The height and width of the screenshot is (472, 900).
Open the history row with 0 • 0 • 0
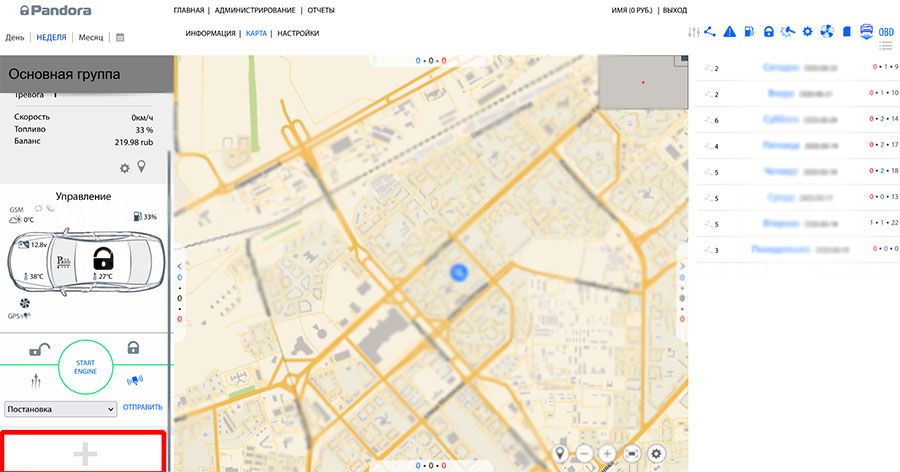798,249
